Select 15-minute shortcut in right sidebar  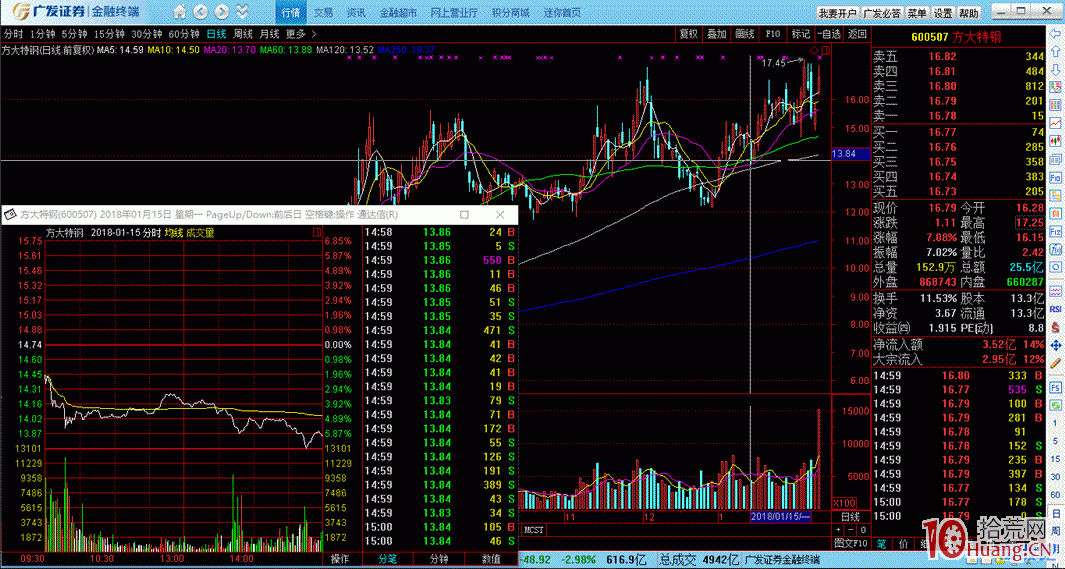tap(1057, 458)
